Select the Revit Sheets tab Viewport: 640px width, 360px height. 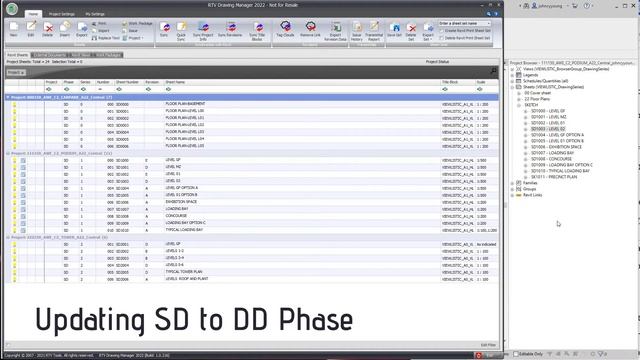(x=18, y=55)
